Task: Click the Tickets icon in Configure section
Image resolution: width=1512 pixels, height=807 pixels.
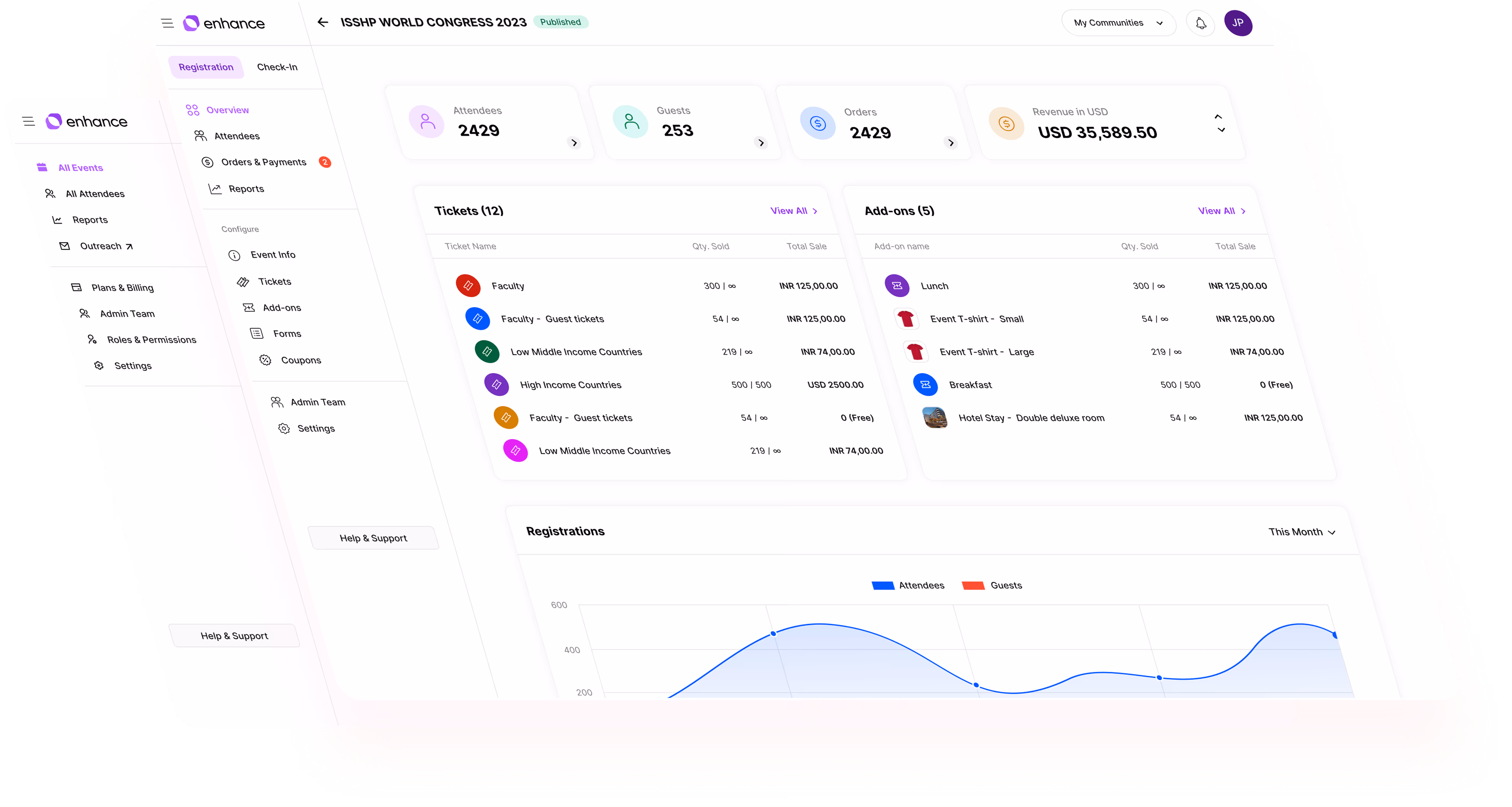Action: coord(243,282)
